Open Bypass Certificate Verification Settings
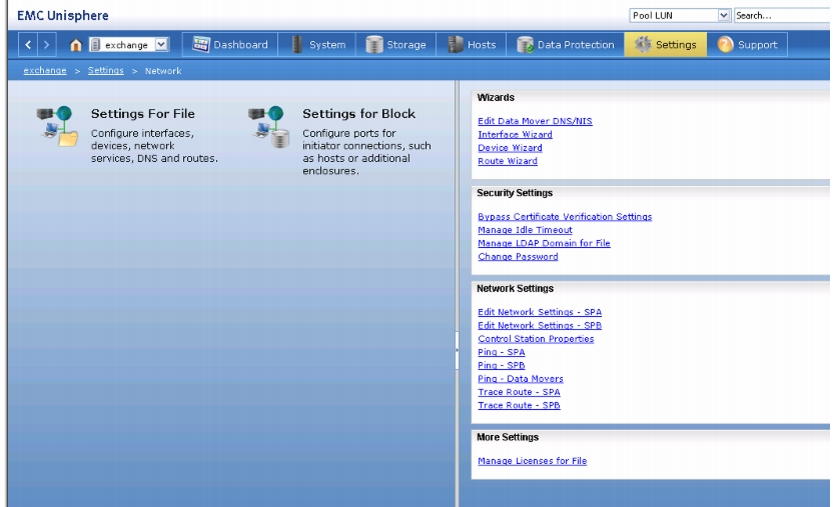Image resolution: width=837 pixels, height=507 pixels. [x=565, y=217]
